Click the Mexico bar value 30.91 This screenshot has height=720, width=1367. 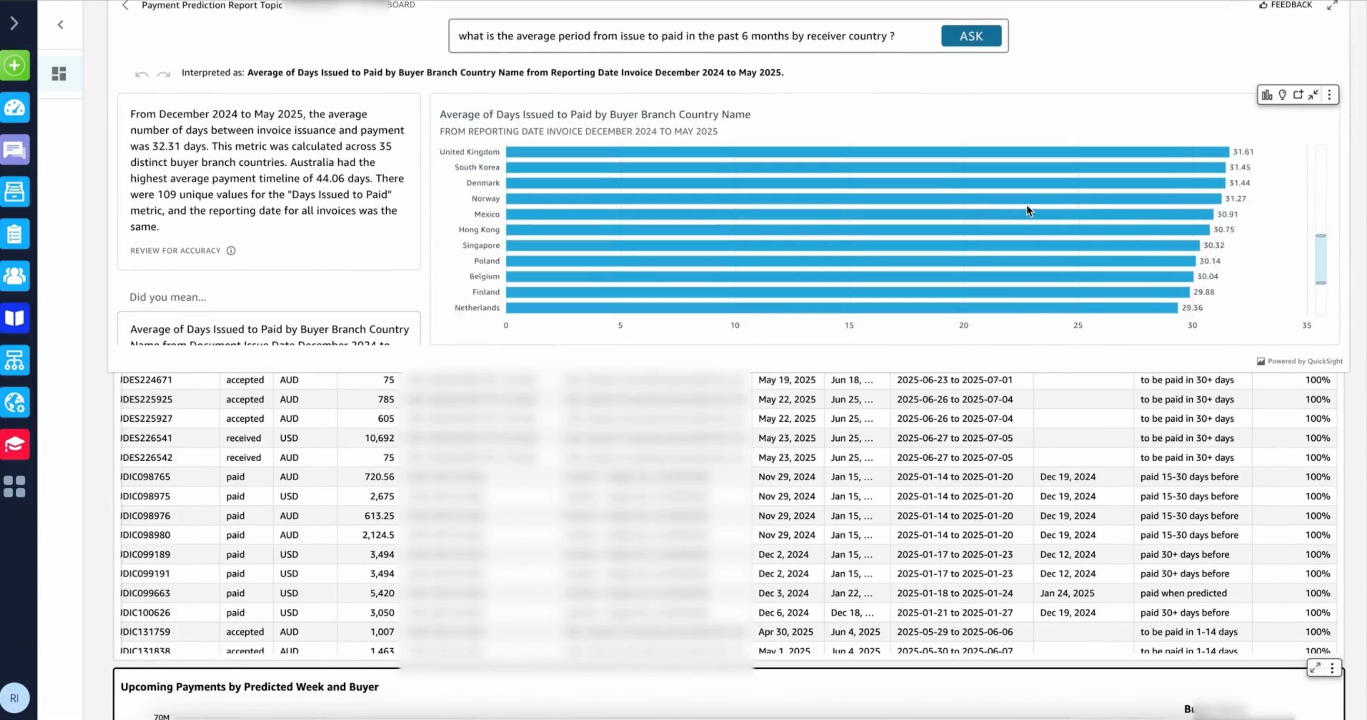1227,215
